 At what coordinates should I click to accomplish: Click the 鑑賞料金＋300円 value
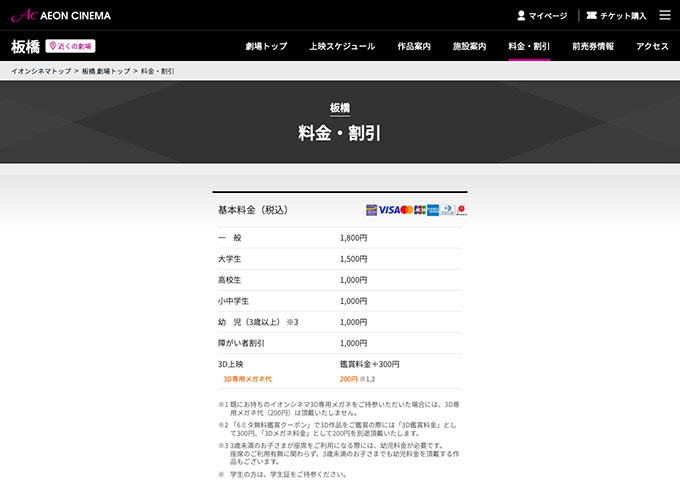tap(369, 364)
